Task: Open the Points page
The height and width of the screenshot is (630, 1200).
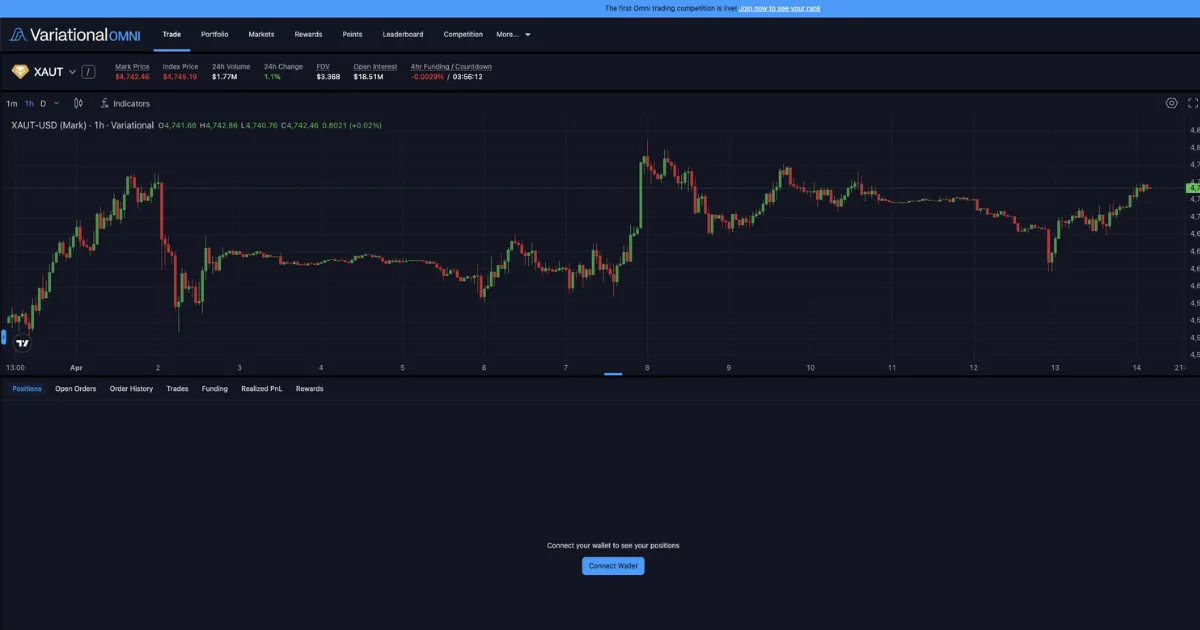Action: click(352, 34)
